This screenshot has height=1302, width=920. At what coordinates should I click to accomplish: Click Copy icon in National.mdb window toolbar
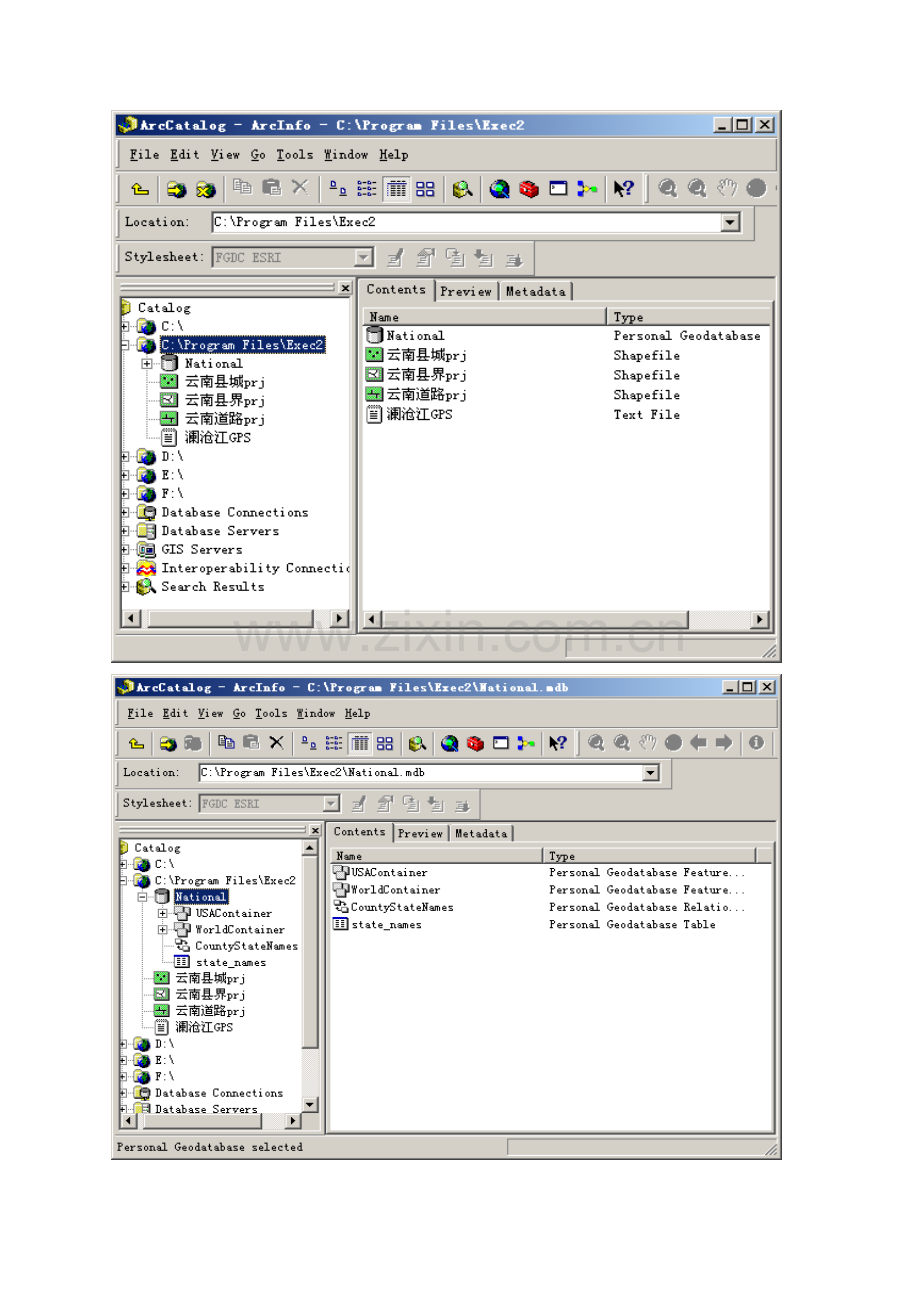pos(227,742)
